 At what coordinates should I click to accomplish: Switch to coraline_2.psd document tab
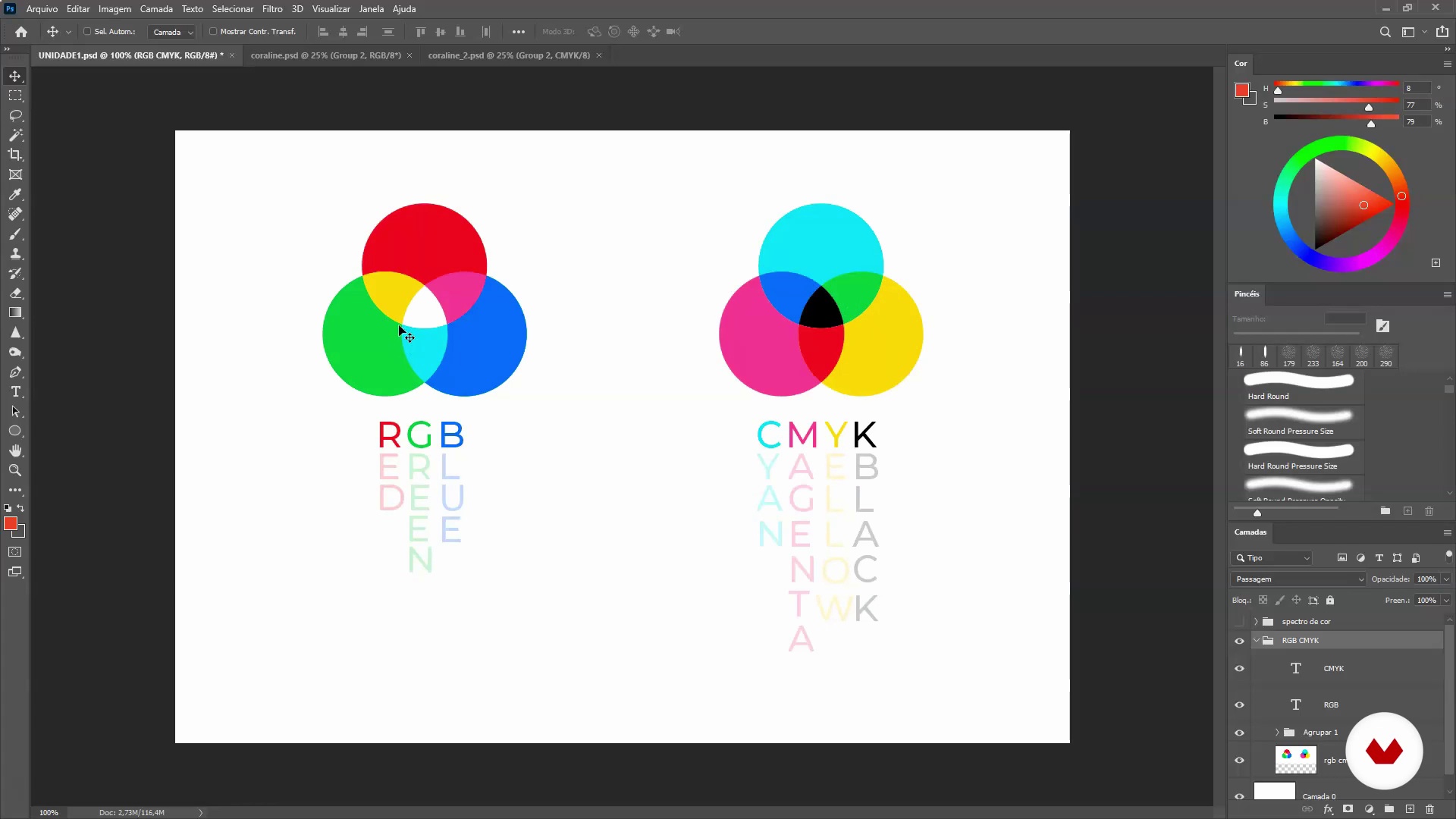click(x=509, y=55)
